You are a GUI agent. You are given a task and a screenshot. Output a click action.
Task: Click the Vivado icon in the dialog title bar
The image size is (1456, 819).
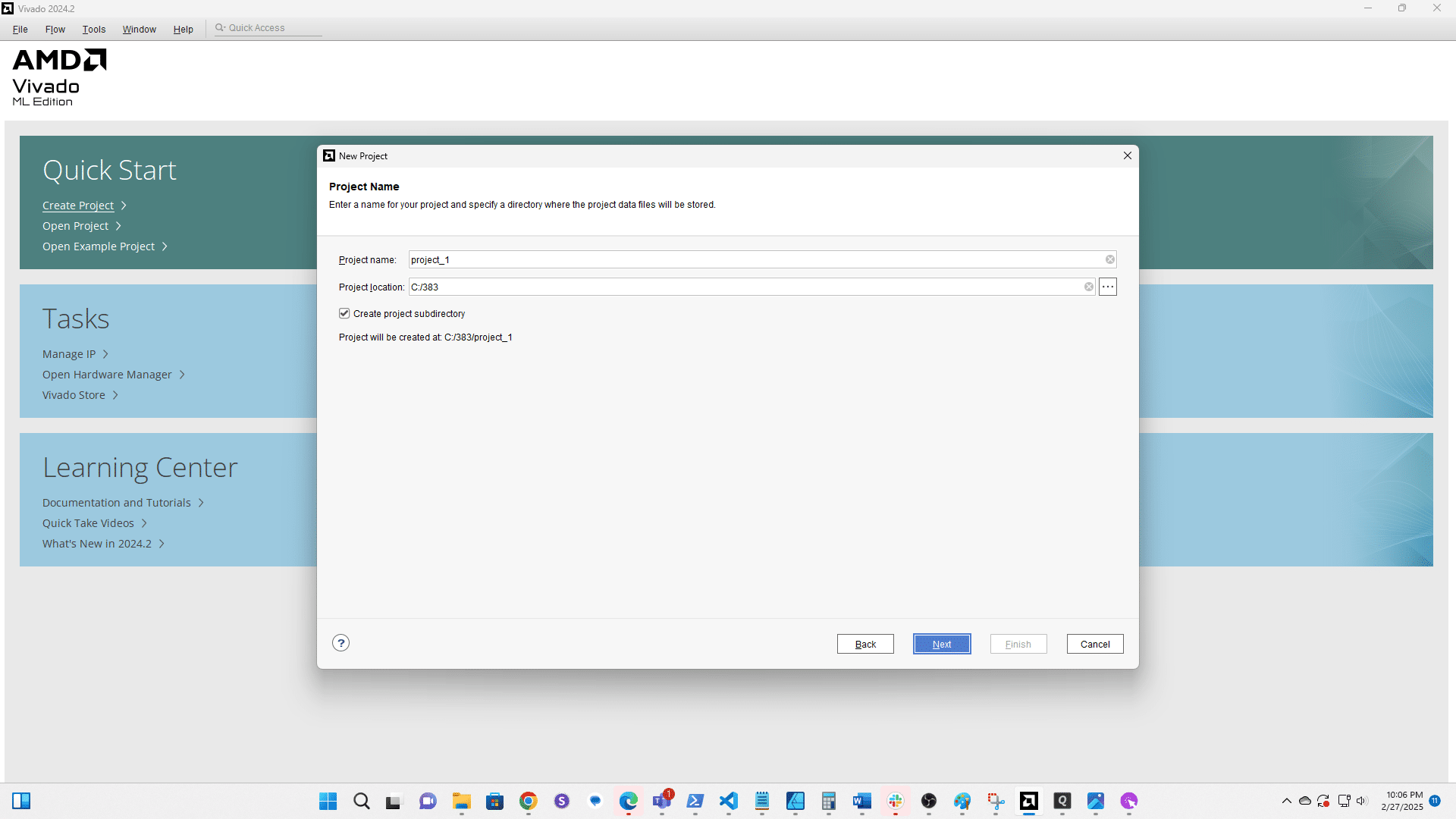coord(329,155)
